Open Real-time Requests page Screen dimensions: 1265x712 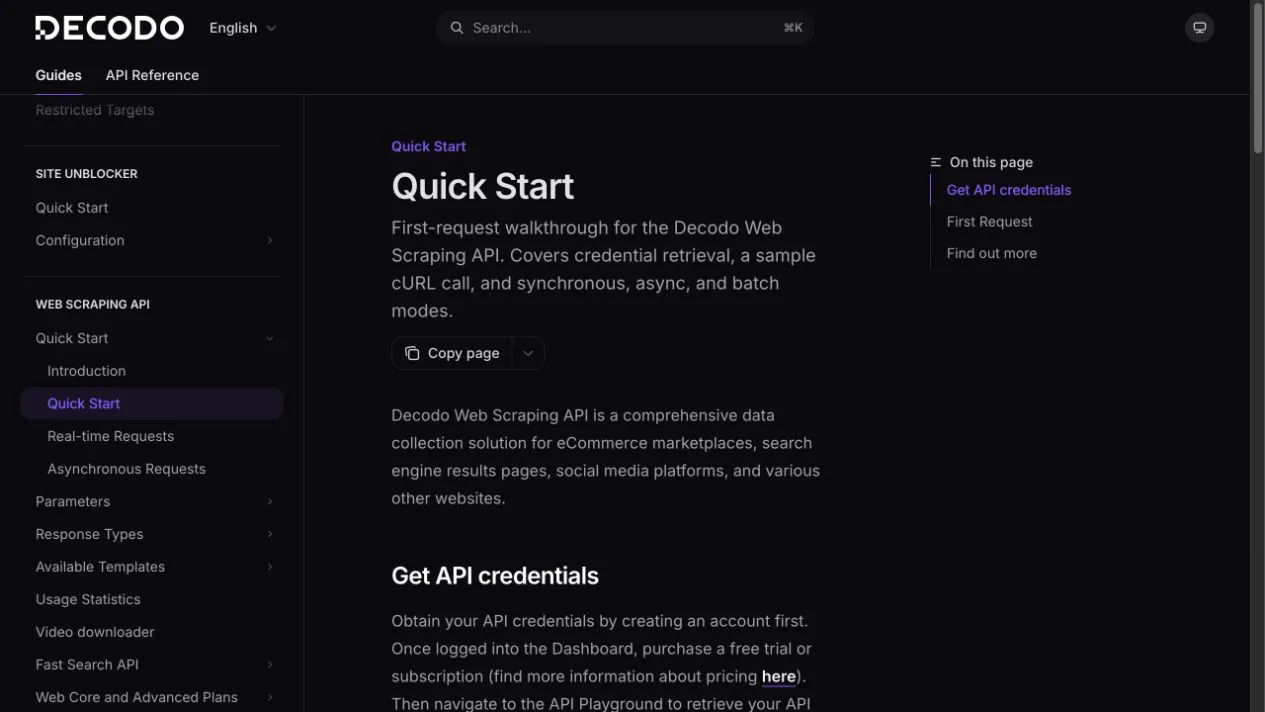tap(110, 436)
